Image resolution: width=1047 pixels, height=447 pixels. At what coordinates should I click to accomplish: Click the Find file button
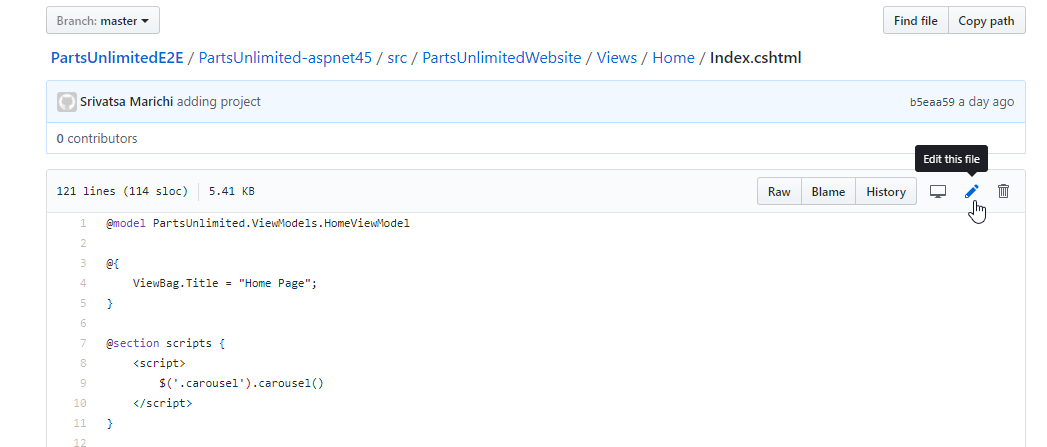point(915,21)
